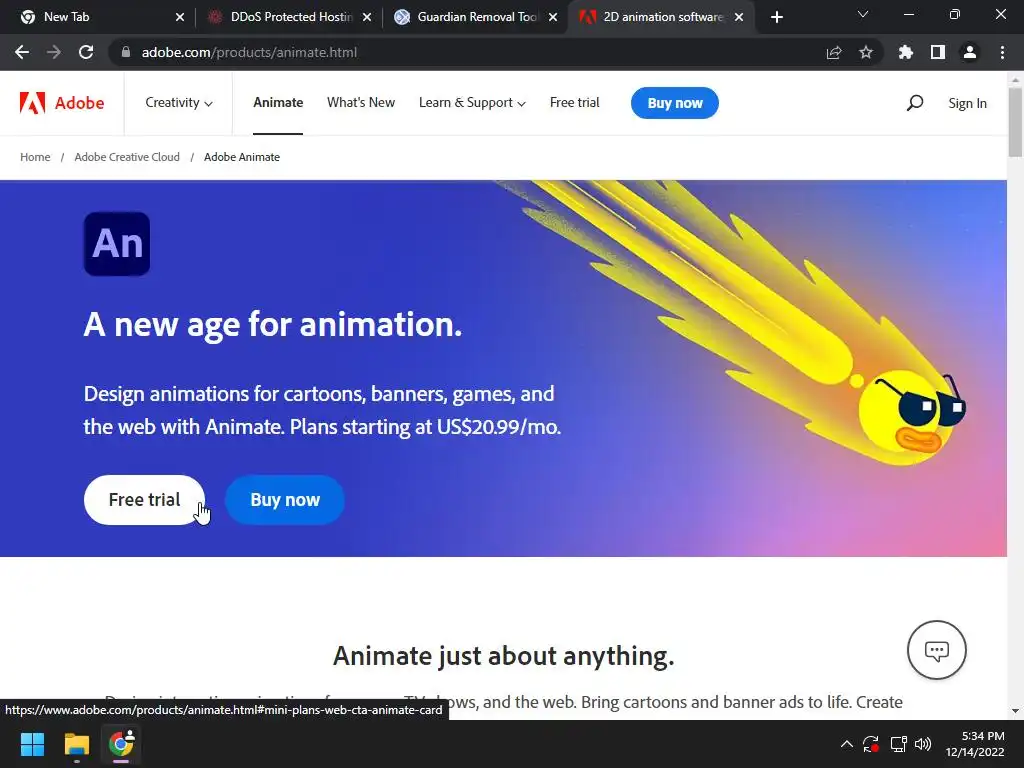Screen dimensions: 1024x768
Task: Open the Chrome profile avatar icon
Action: (970, 52)
